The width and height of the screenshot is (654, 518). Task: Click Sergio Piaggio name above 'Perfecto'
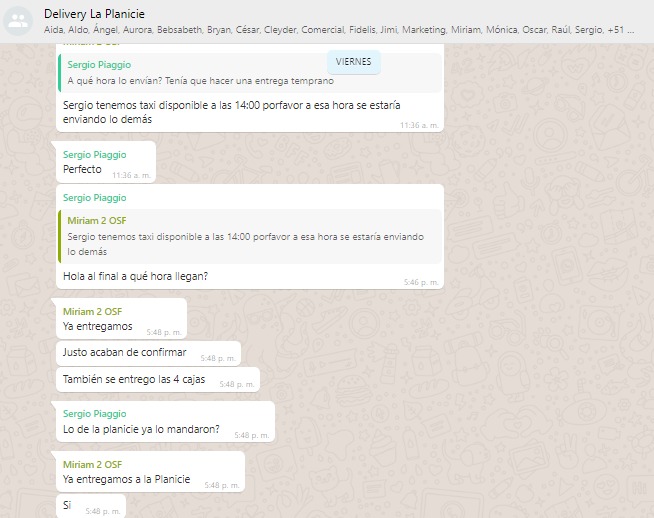click(x=94, y=155)
